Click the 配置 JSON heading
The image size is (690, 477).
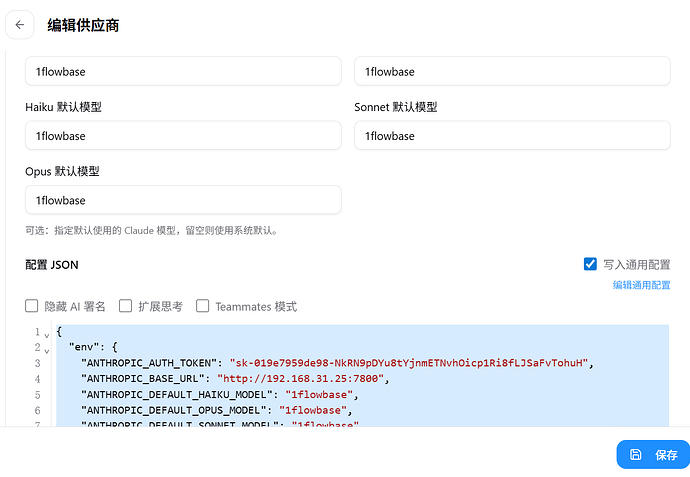click(52, 265)
